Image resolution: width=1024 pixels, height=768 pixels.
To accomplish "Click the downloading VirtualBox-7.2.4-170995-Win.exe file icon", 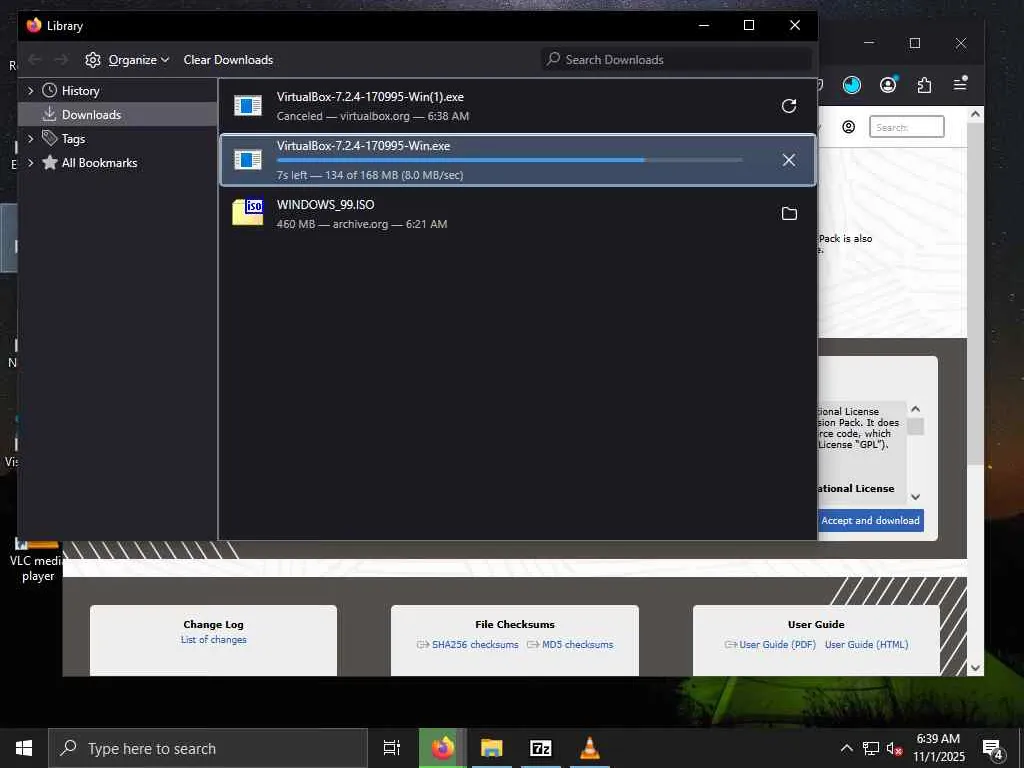I will pos(248,159).
